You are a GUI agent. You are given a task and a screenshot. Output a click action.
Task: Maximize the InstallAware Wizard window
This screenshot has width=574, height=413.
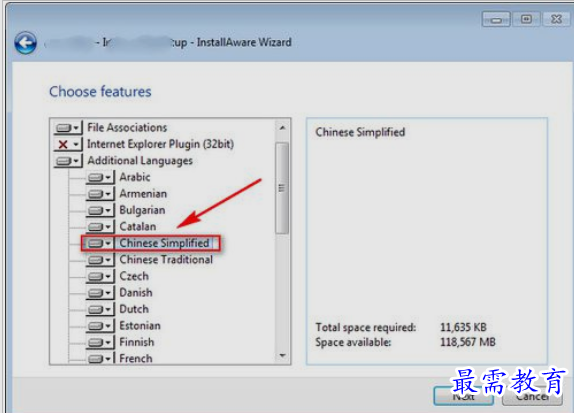[x=526, y=19]
